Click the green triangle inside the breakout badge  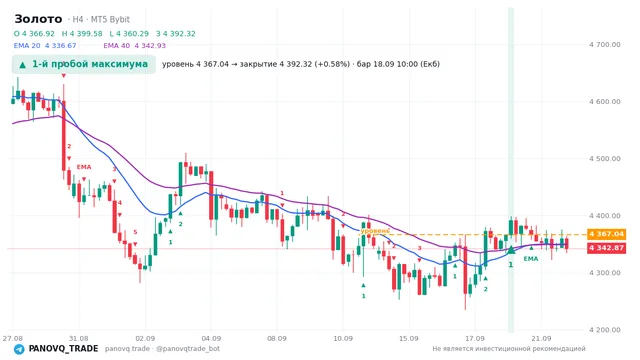(23, 64)
